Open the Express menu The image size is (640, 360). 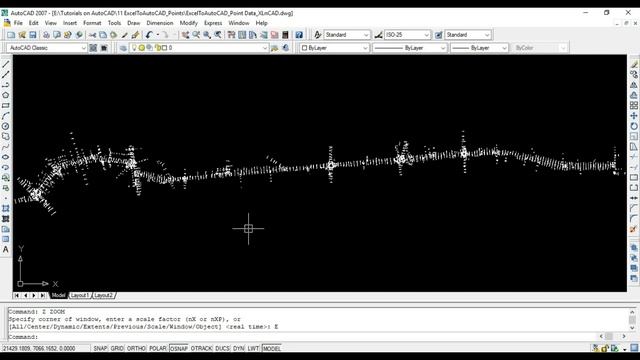coord(213,23)
